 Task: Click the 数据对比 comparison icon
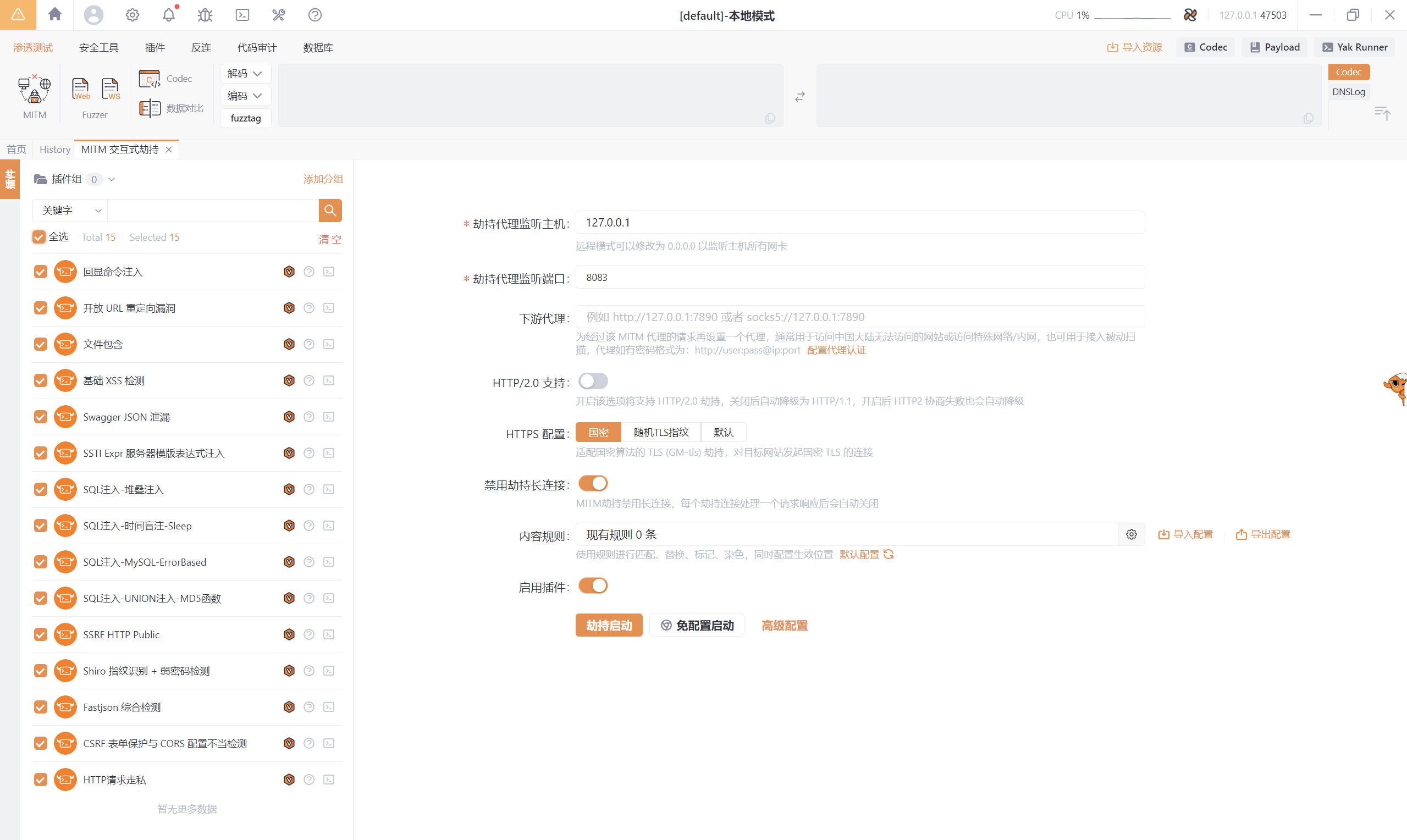click(150, 108)
